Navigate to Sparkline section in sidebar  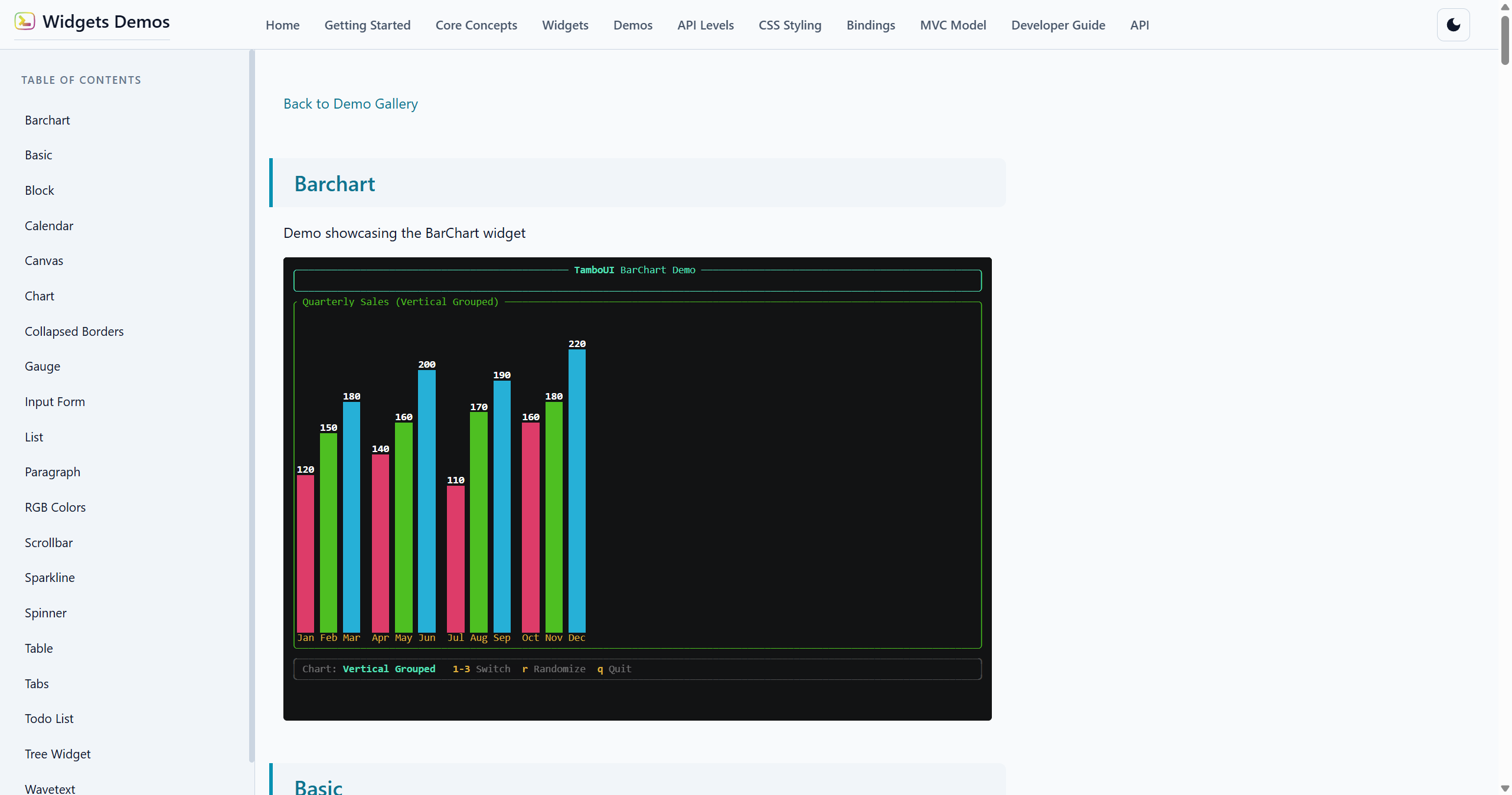[x=50, y=578]
